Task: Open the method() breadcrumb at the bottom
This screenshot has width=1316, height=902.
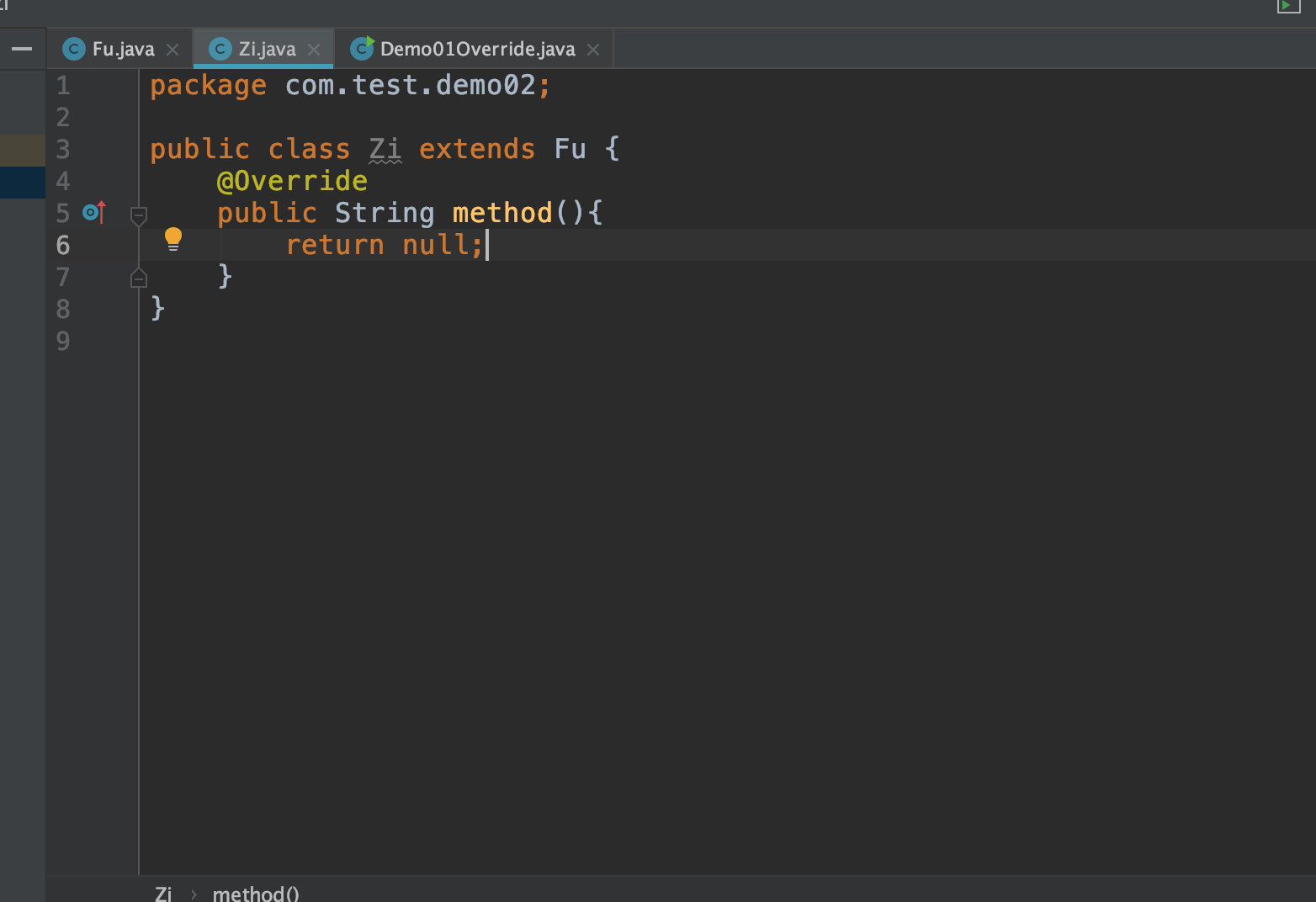Action: click(255, 894)
